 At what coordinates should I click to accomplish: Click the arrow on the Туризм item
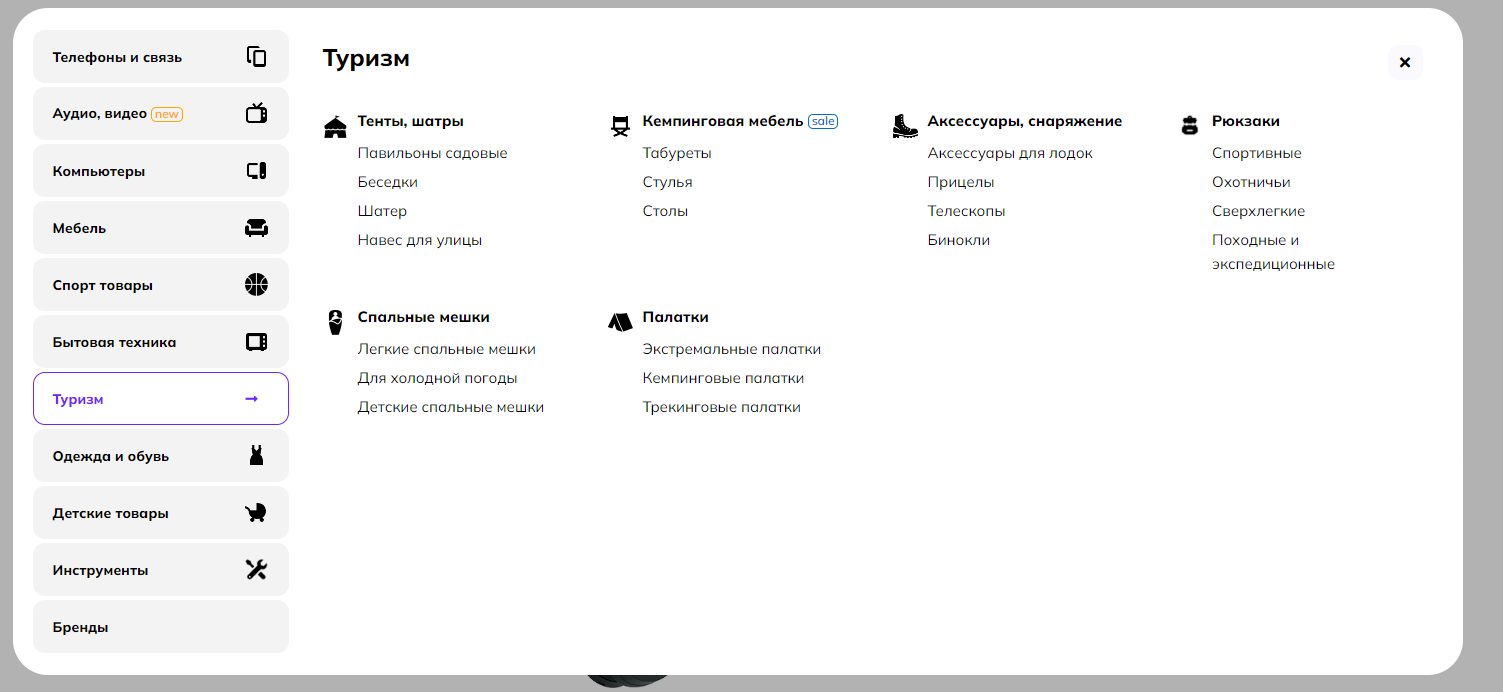[252, 399]
